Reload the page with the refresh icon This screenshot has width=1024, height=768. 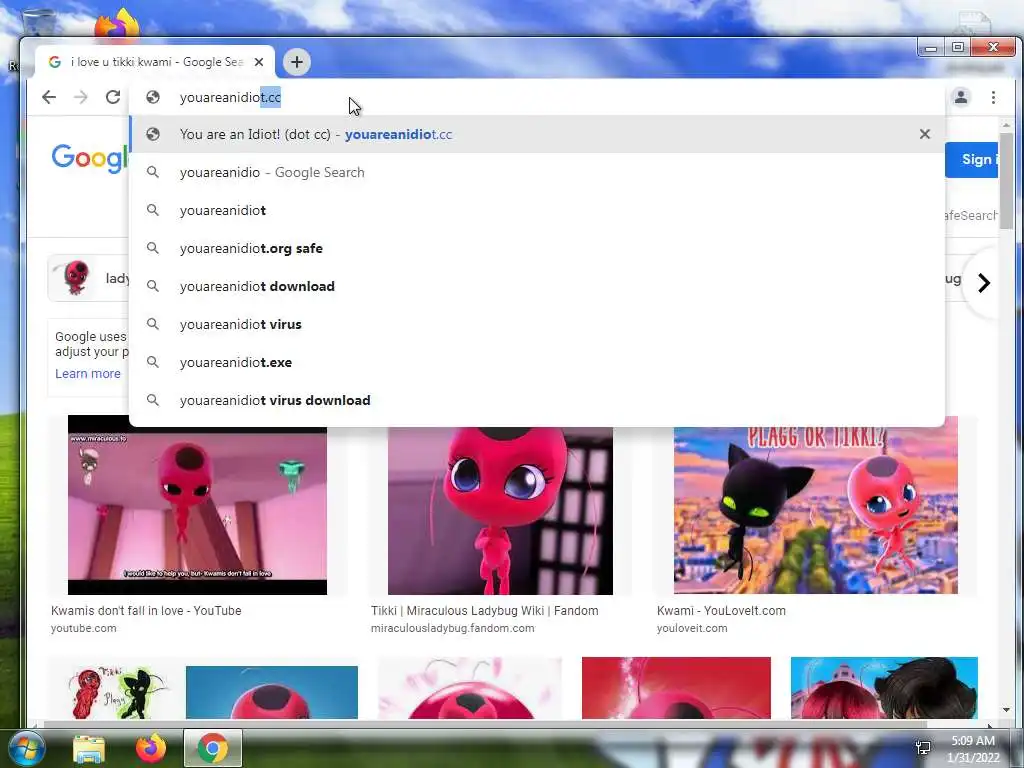pyautogui.click(x=113, y=97)
